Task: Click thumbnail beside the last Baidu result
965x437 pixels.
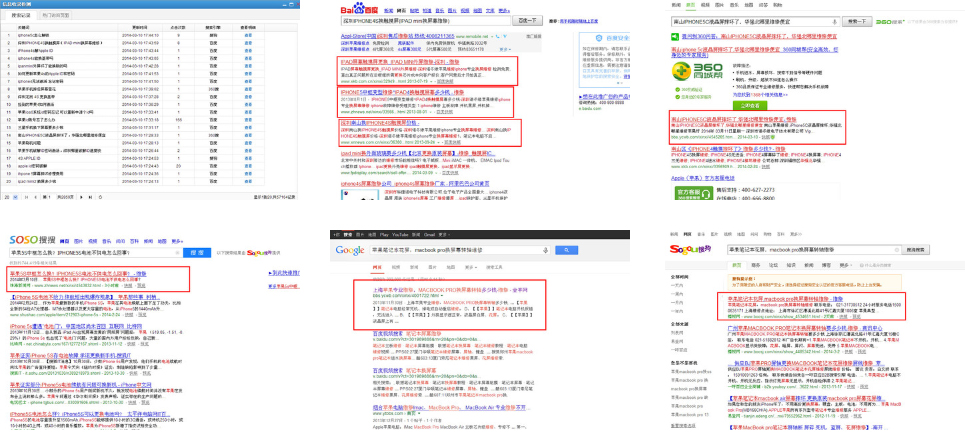Action: coord(360,194)
